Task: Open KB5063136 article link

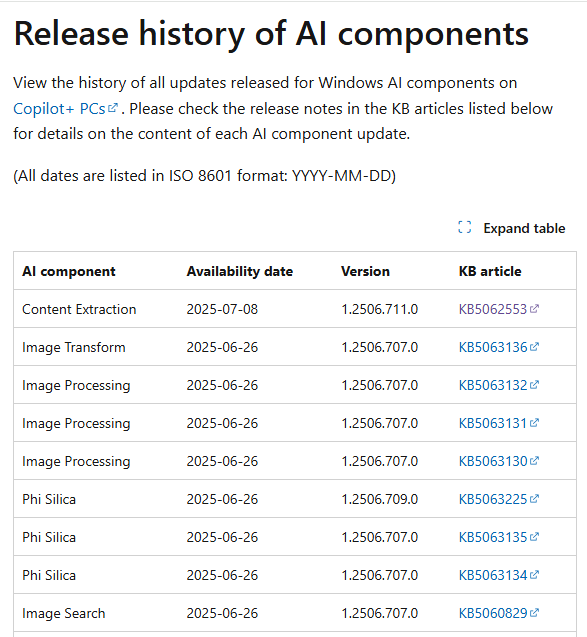Action: click(x=498, y=347)
